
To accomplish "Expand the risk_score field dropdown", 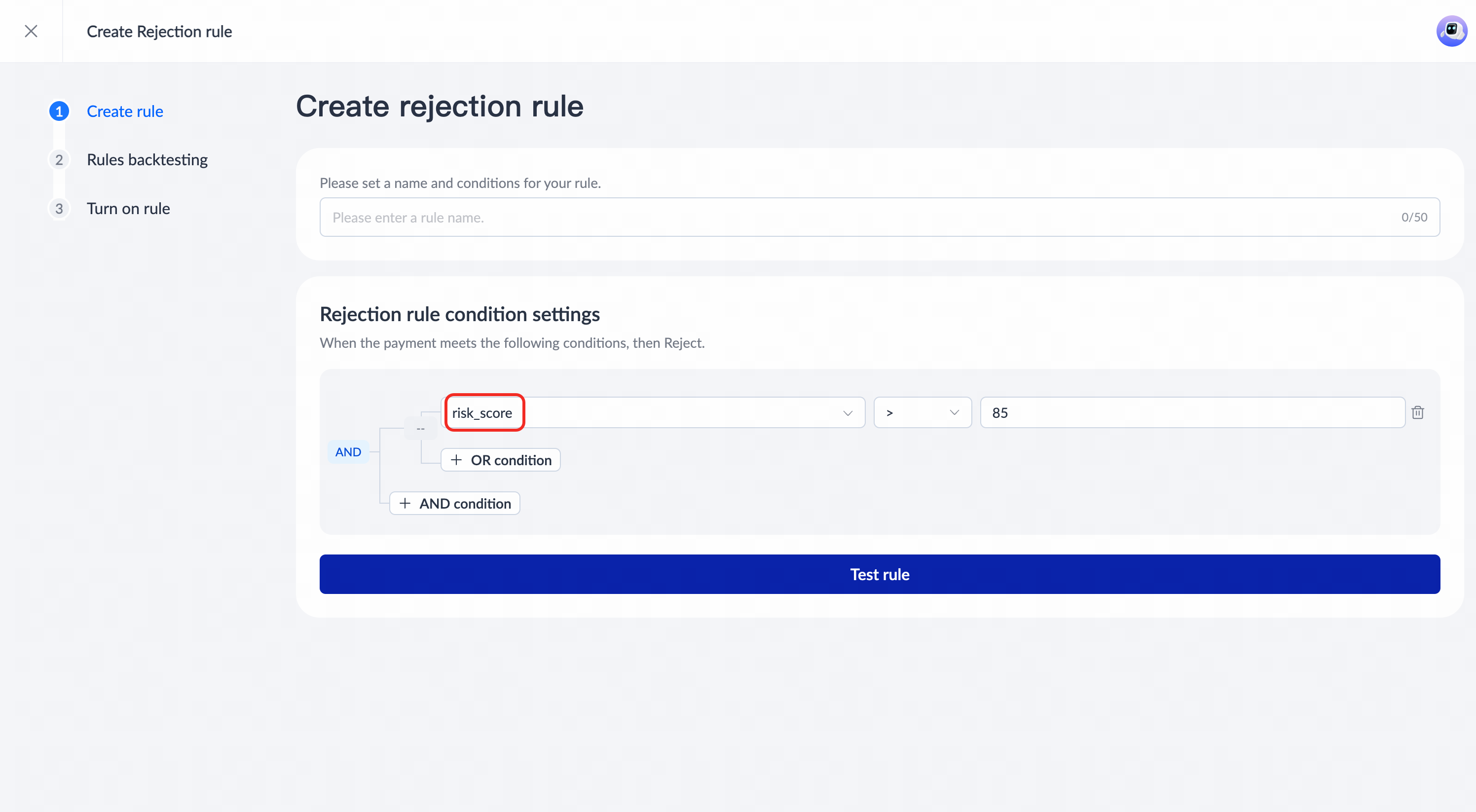I will 653,412.
